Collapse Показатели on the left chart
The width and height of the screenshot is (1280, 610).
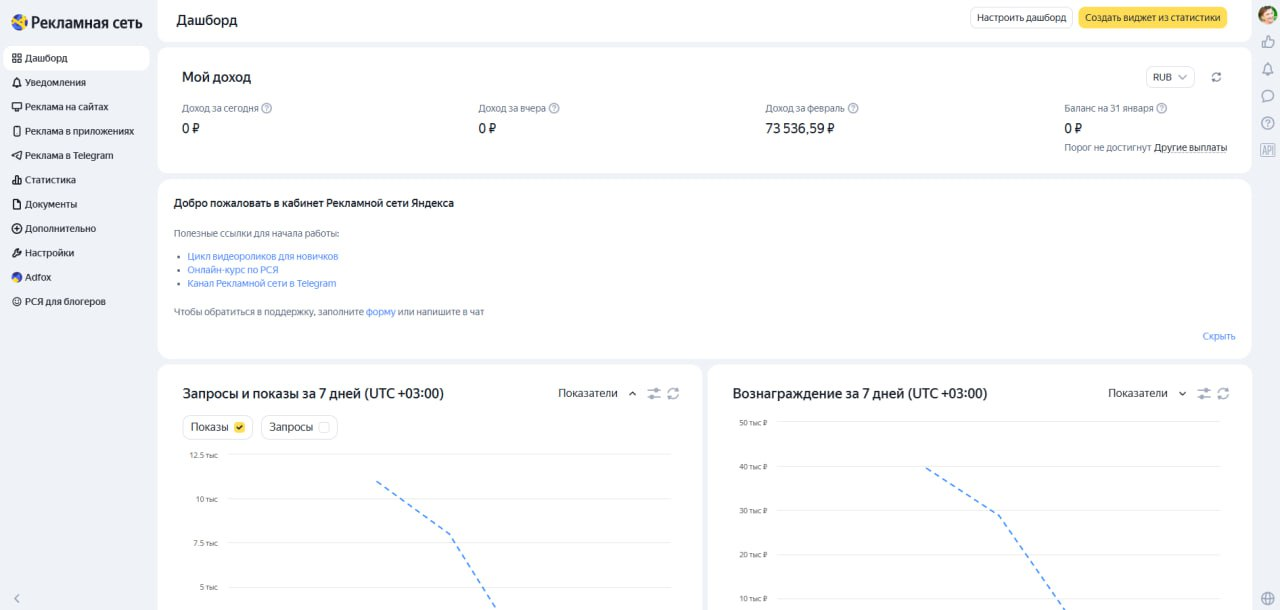point(632,393)
